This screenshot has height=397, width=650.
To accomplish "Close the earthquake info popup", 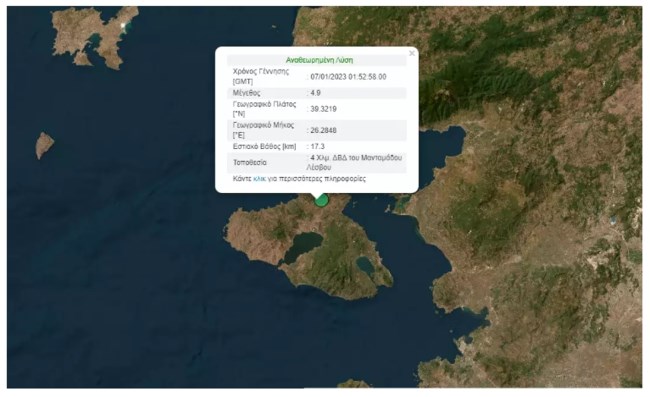I will coord(412,53).
